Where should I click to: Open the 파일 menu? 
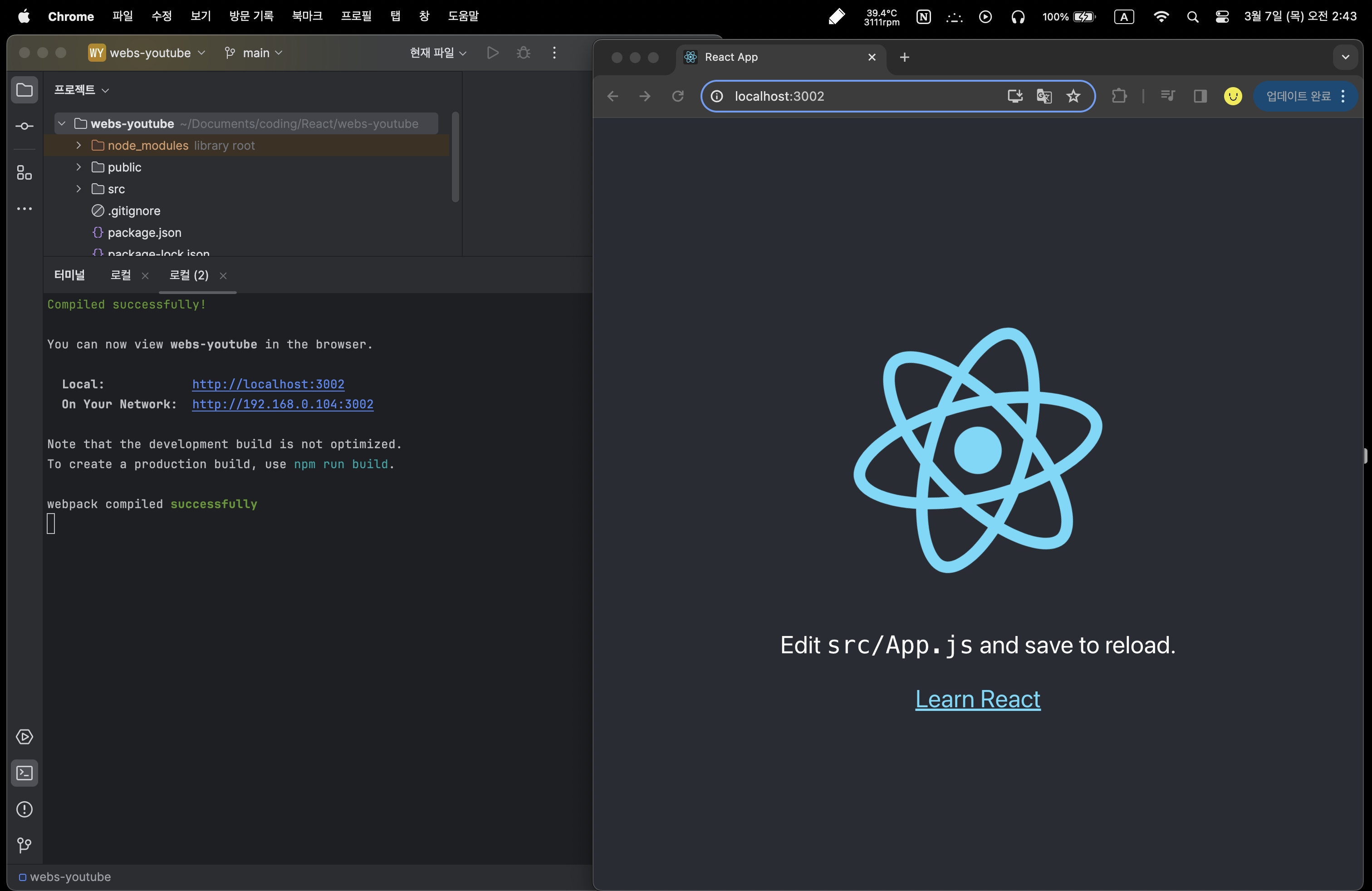122,16
